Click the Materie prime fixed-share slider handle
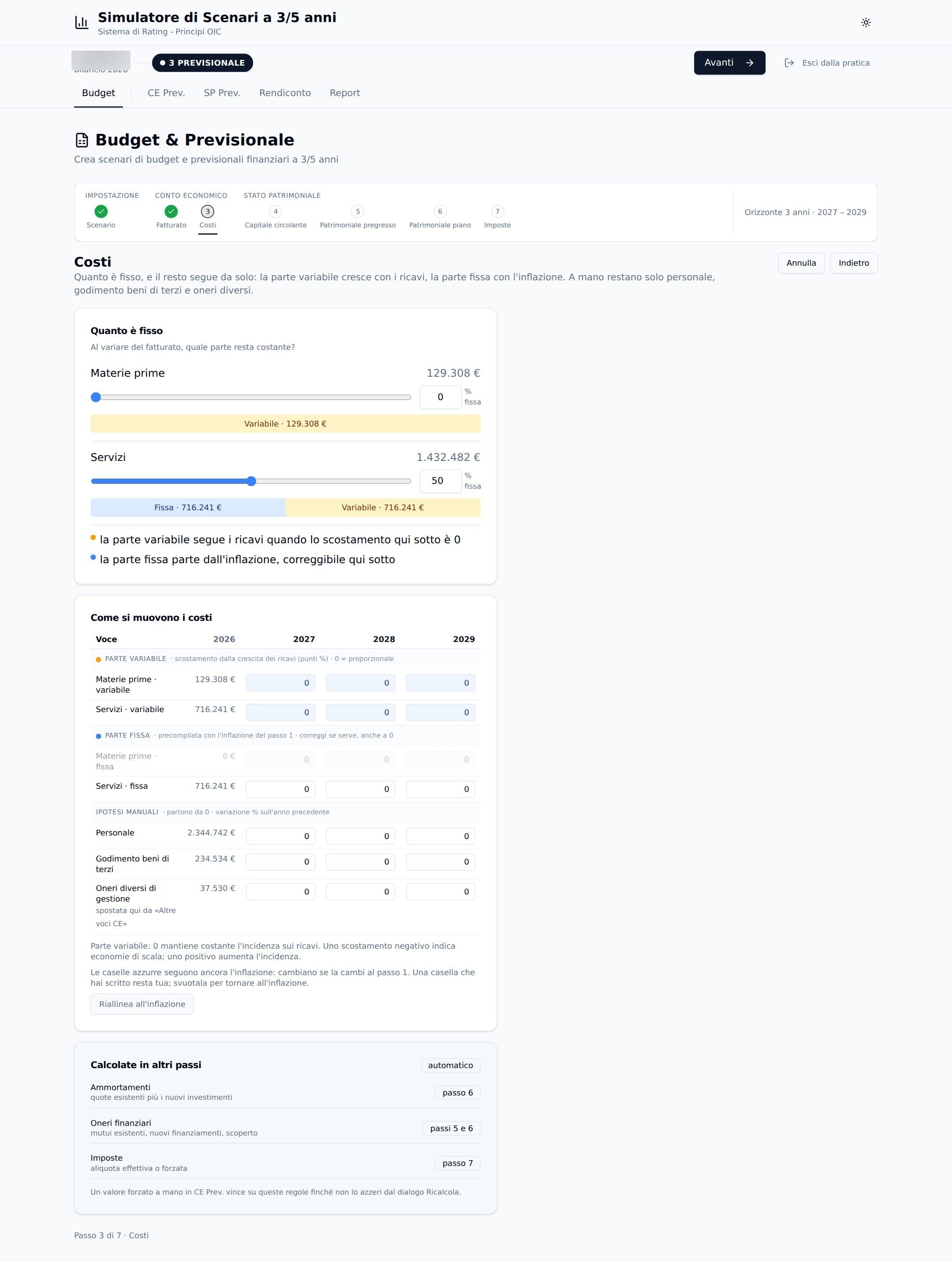Image resolution: width=952 pixels, height=1262 pixels. (x=96, y=397)
